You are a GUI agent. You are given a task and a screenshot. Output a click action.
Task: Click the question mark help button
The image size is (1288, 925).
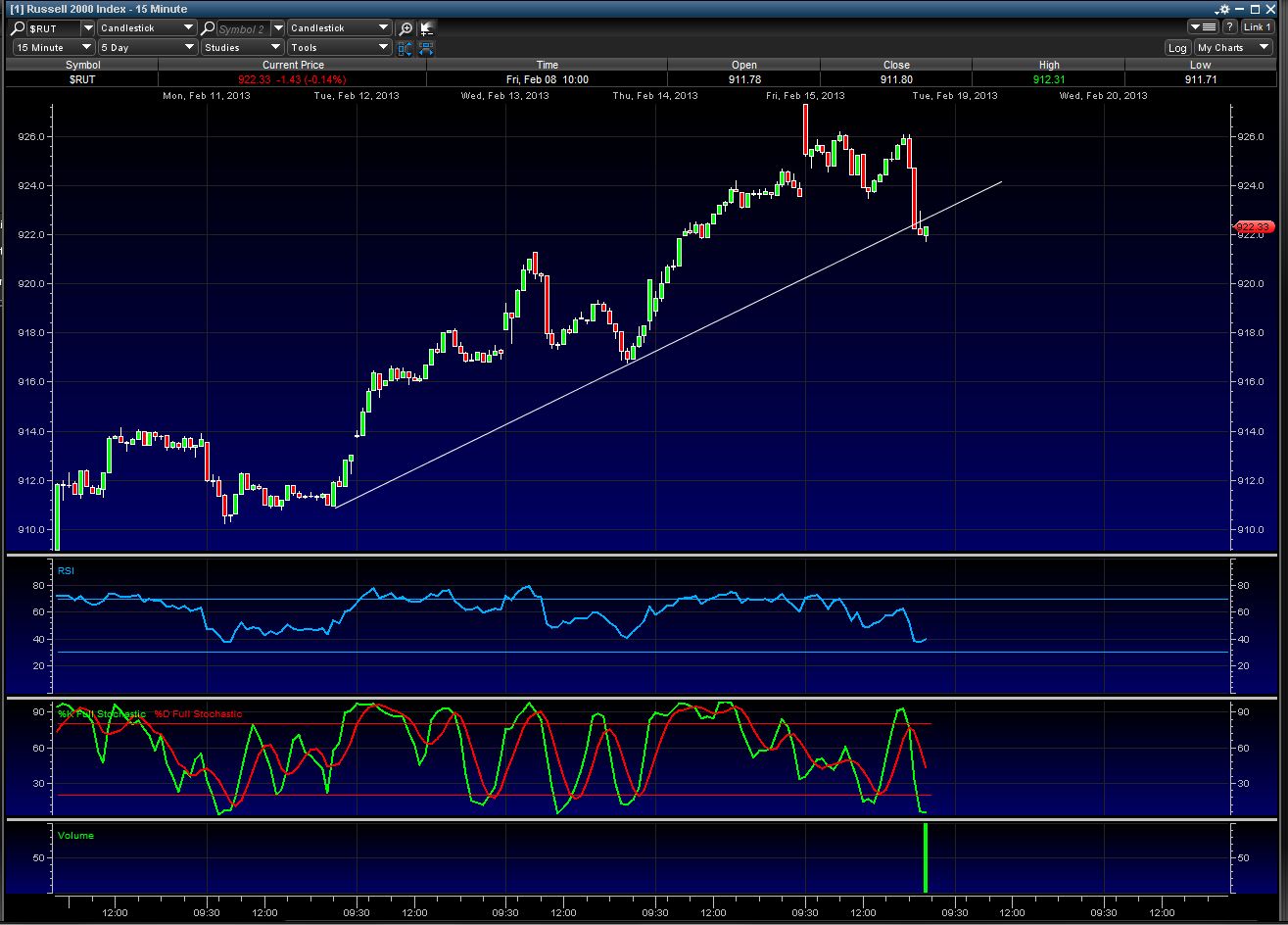(x=1229, y=27)
